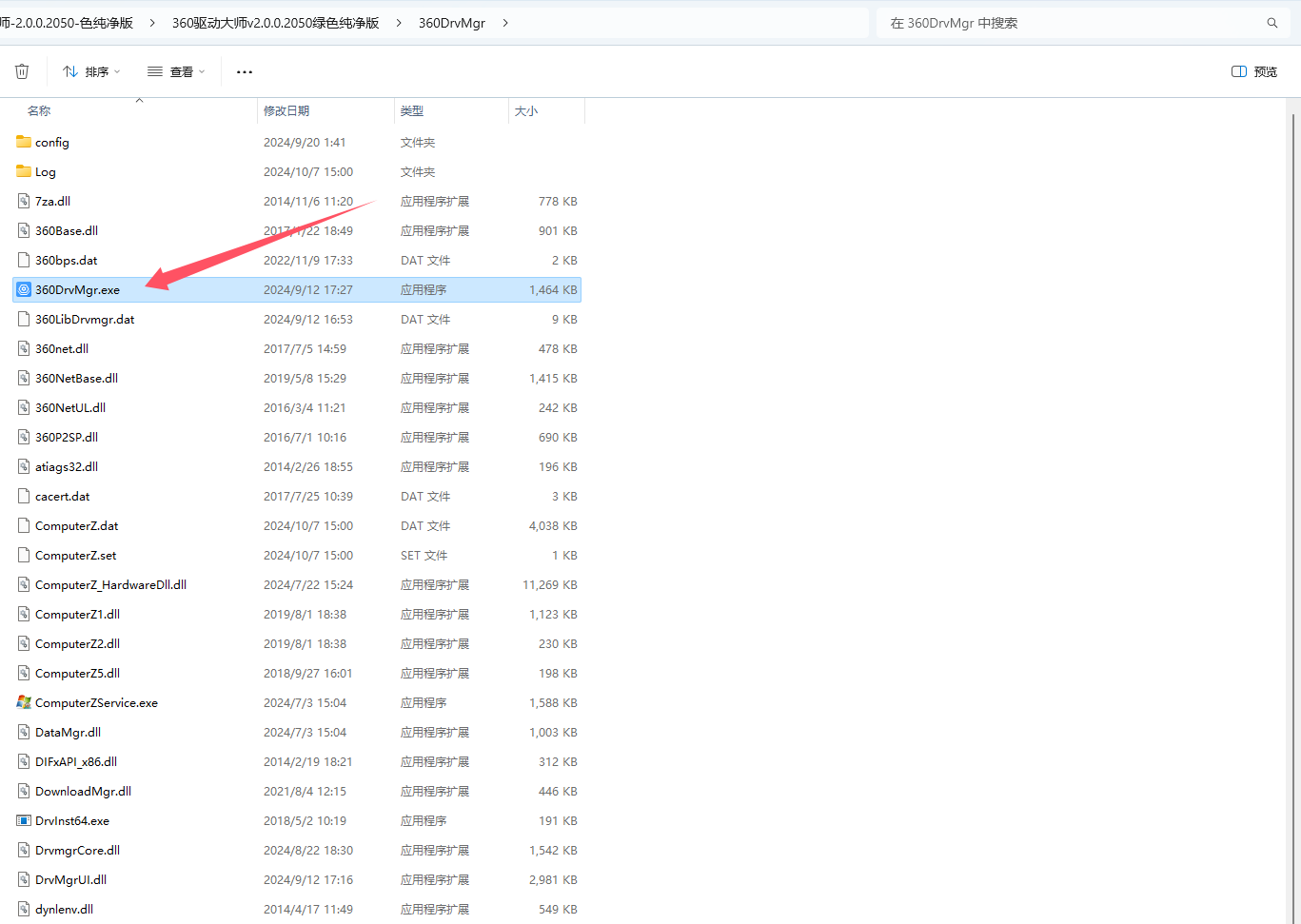Open the 查看 view dropdown
Image resolution: width=1301 pixels, height=924 pixels.
click(x=176, y=71)
